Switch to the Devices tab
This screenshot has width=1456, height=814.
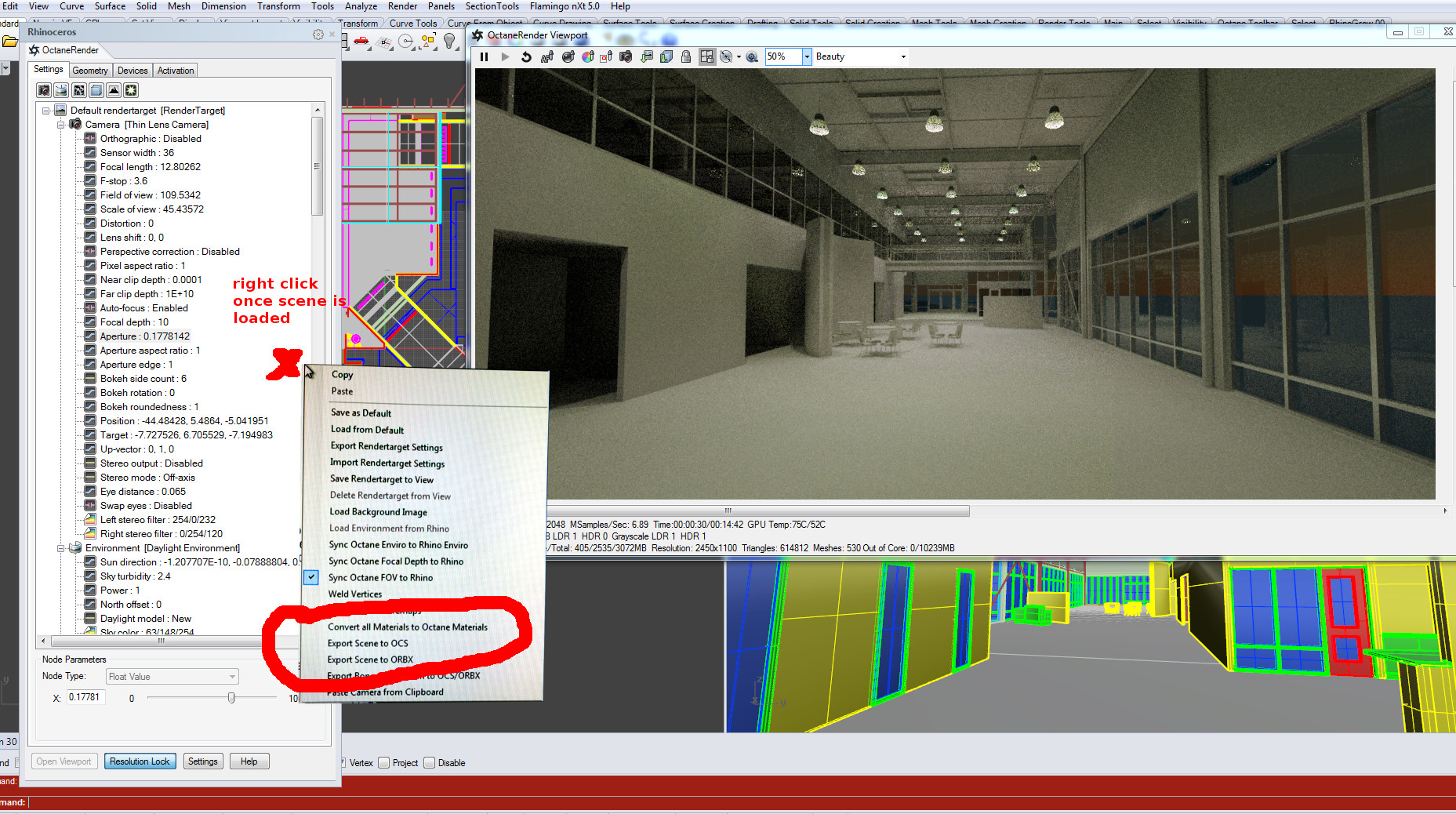pos(133,71)
